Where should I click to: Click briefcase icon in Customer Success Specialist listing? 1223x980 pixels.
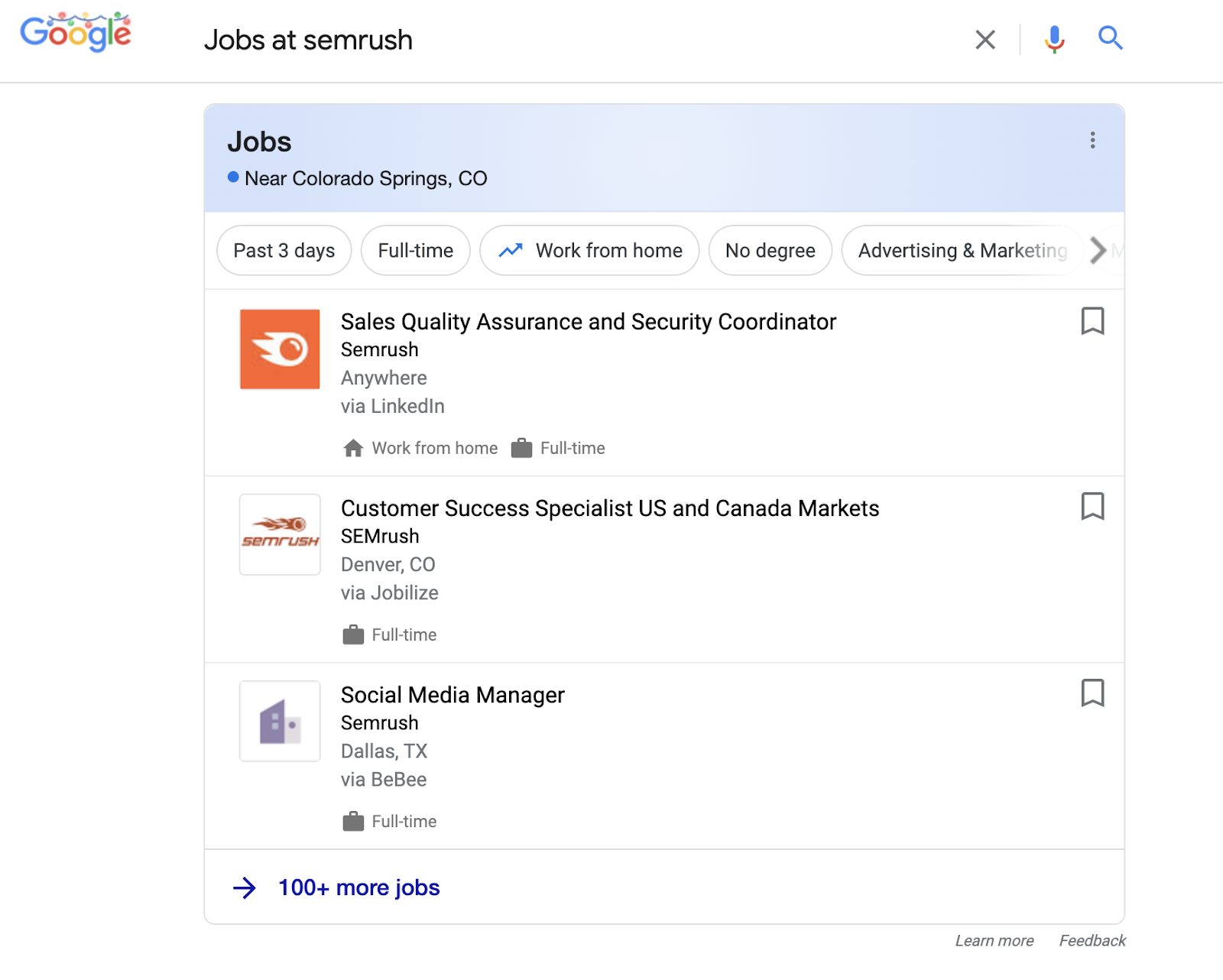point(353,634)
